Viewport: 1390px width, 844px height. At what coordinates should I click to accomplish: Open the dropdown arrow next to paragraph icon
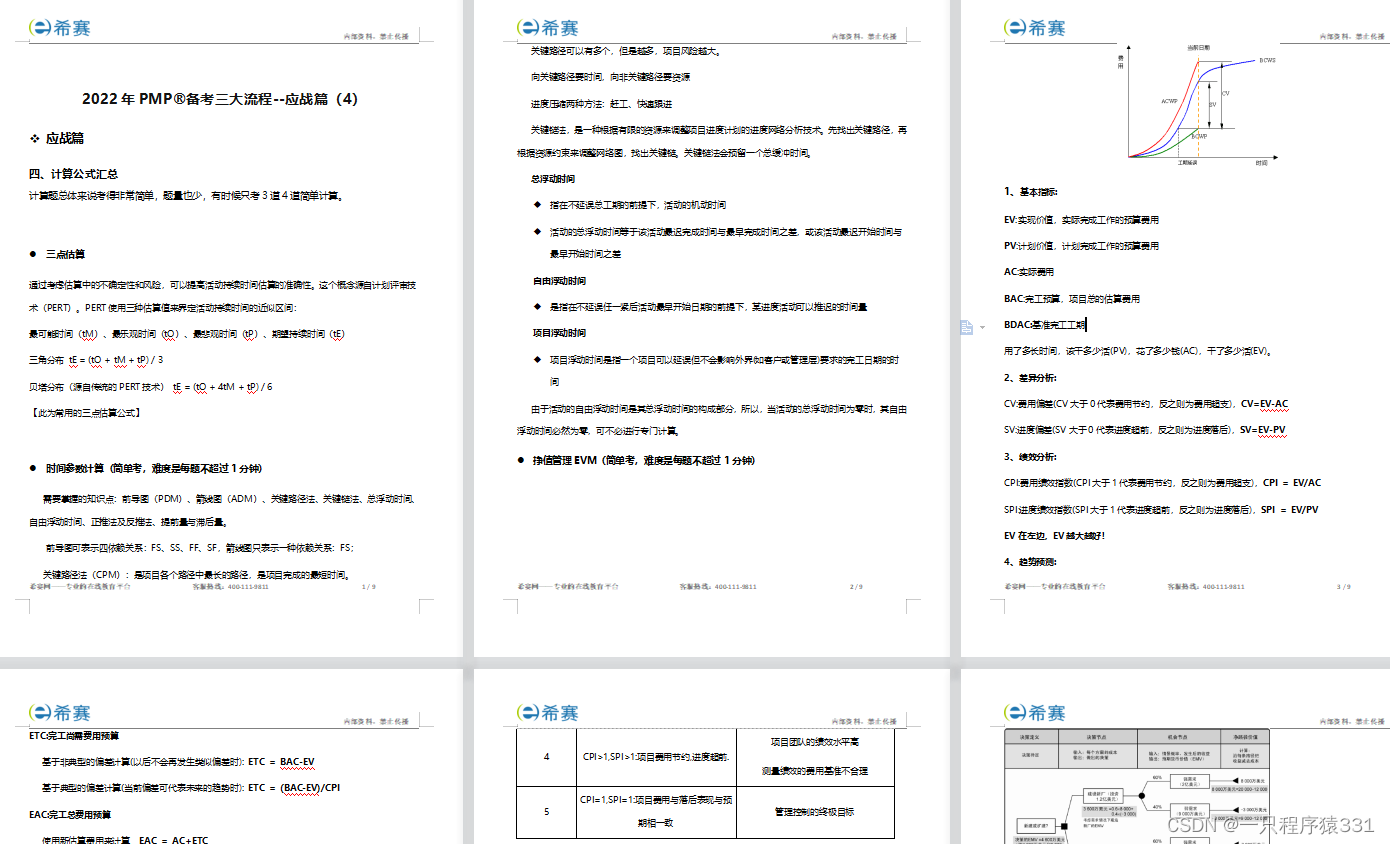982,328
